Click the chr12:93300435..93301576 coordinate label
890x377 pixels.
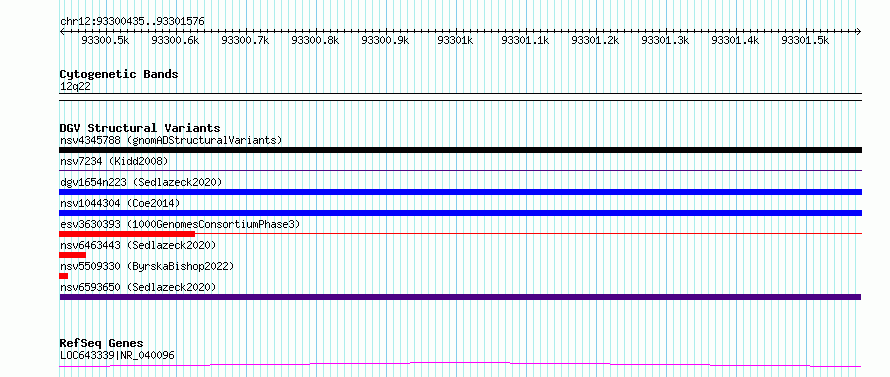point(132,22)
